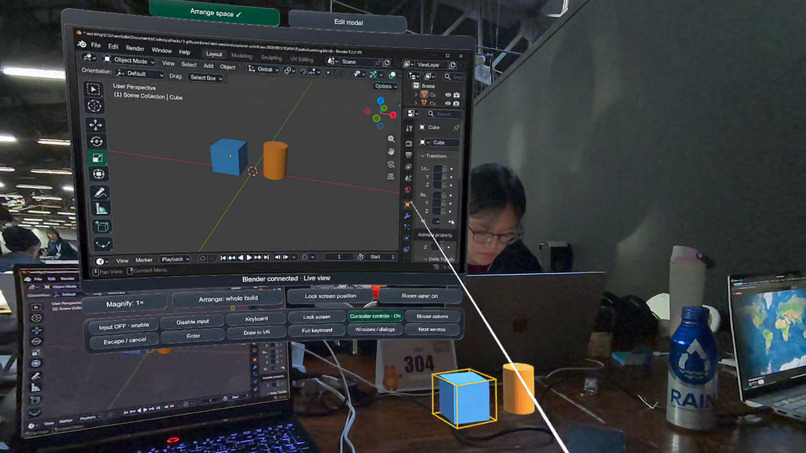
Task: Click the blue Z axis gizmo ball
Action: click(380, 101)
